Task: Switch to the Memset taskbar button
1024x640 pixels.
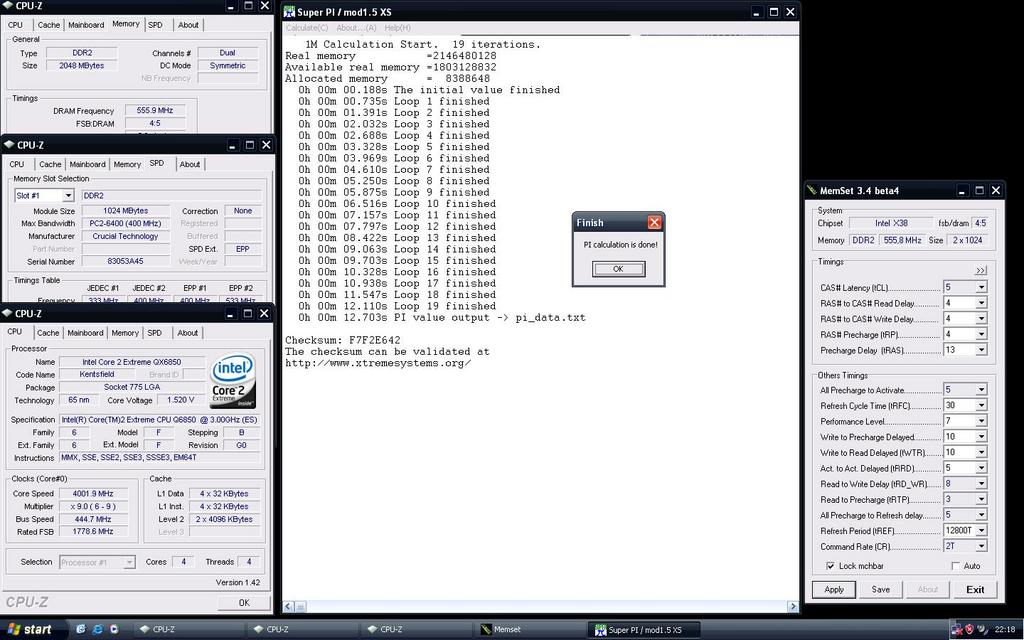Action: (531, 630)
